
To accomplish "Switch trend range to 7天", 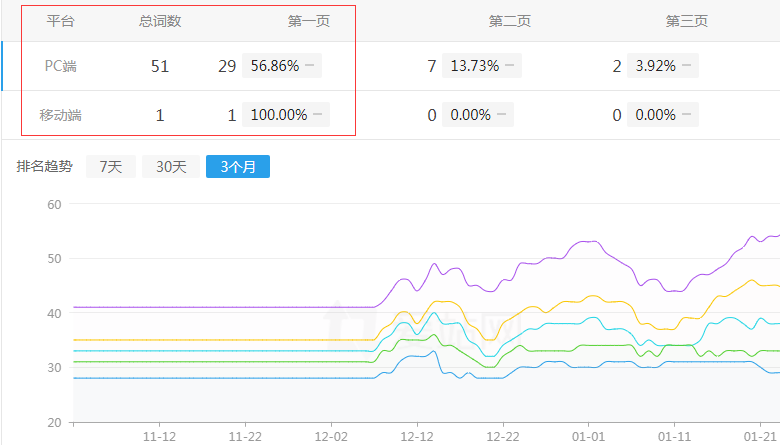I will [x=110, y=167].
